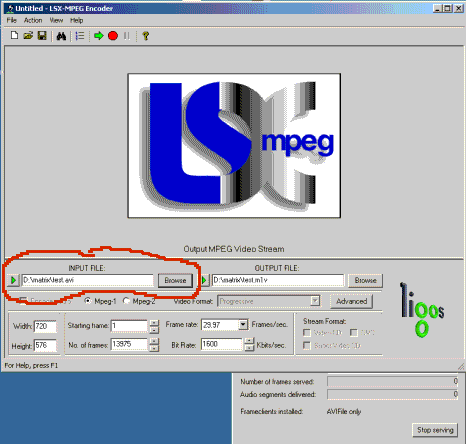The image size is (466, 444).
Task: Decrease No. of frames with down spinner
Action: [154, 348]
